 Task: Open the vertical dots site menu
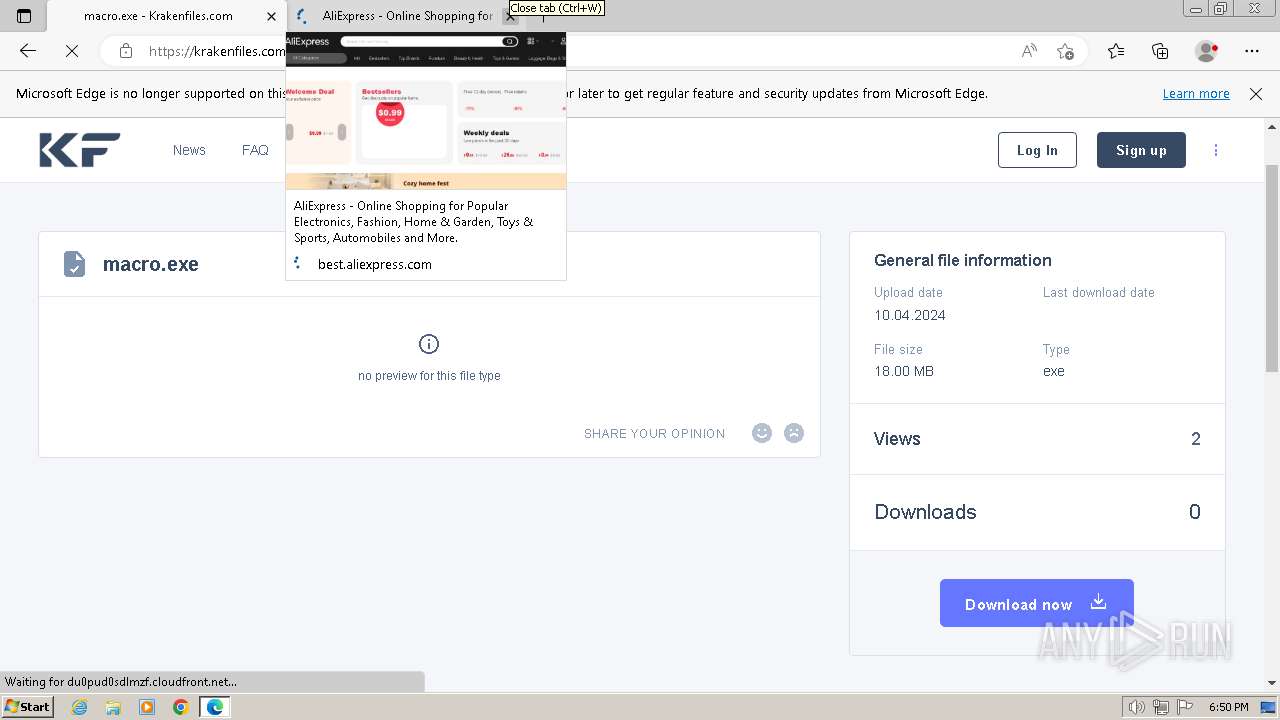point(1216,150)
